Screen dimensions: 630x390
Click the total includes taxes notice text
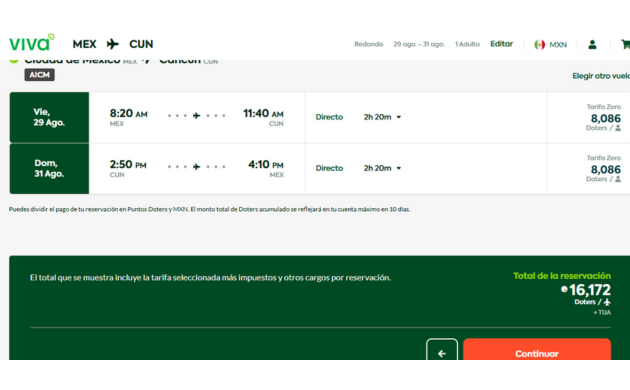coord(210,278)
